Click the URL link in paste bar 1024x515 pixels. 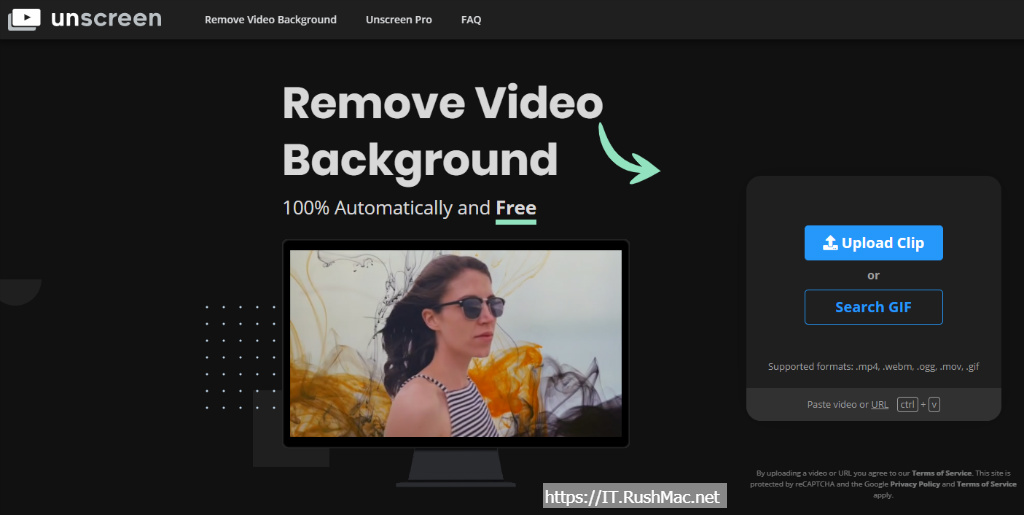click(x=879, y=405)
